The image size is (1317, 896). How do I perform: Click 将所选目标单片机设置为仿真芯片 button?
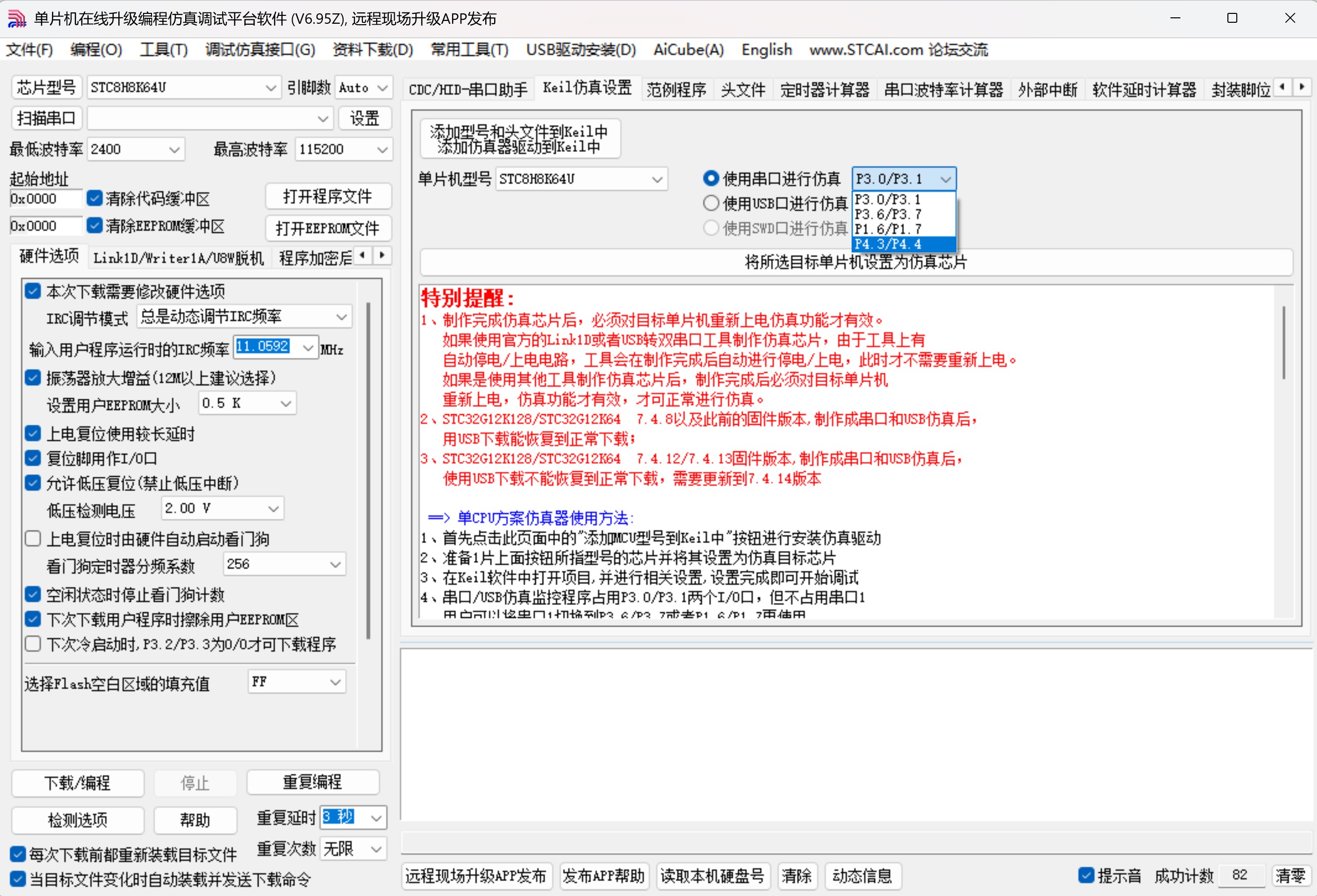(856, 262)
